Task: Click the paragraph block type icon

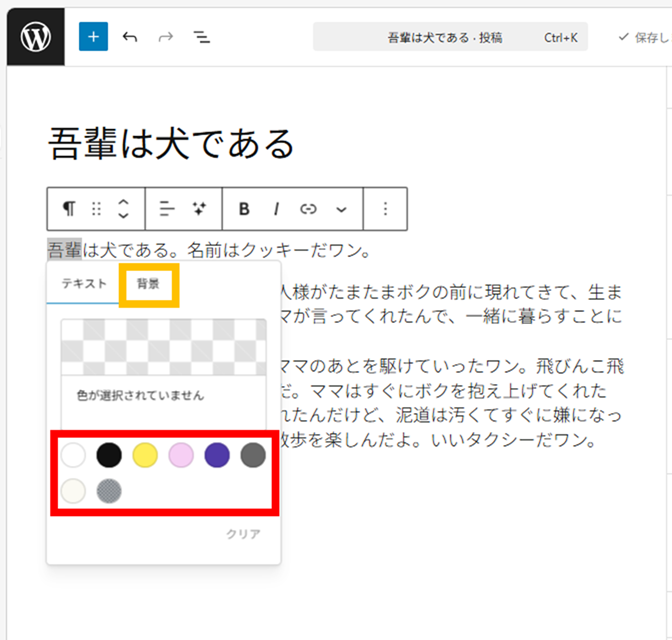Action: click(69, 209)
